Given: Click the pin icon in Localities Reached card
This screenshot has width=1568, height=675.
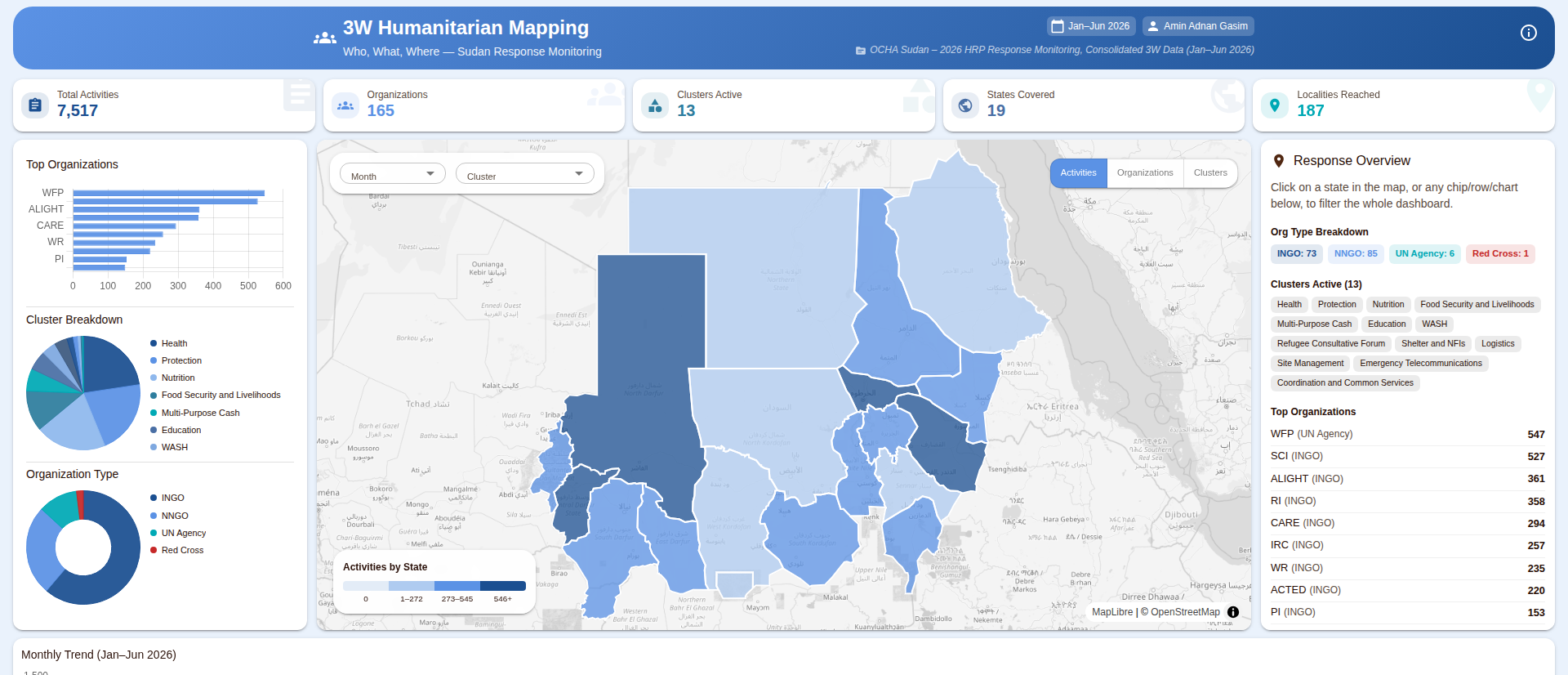Looking at the screenshot, I should [1275, 105].
